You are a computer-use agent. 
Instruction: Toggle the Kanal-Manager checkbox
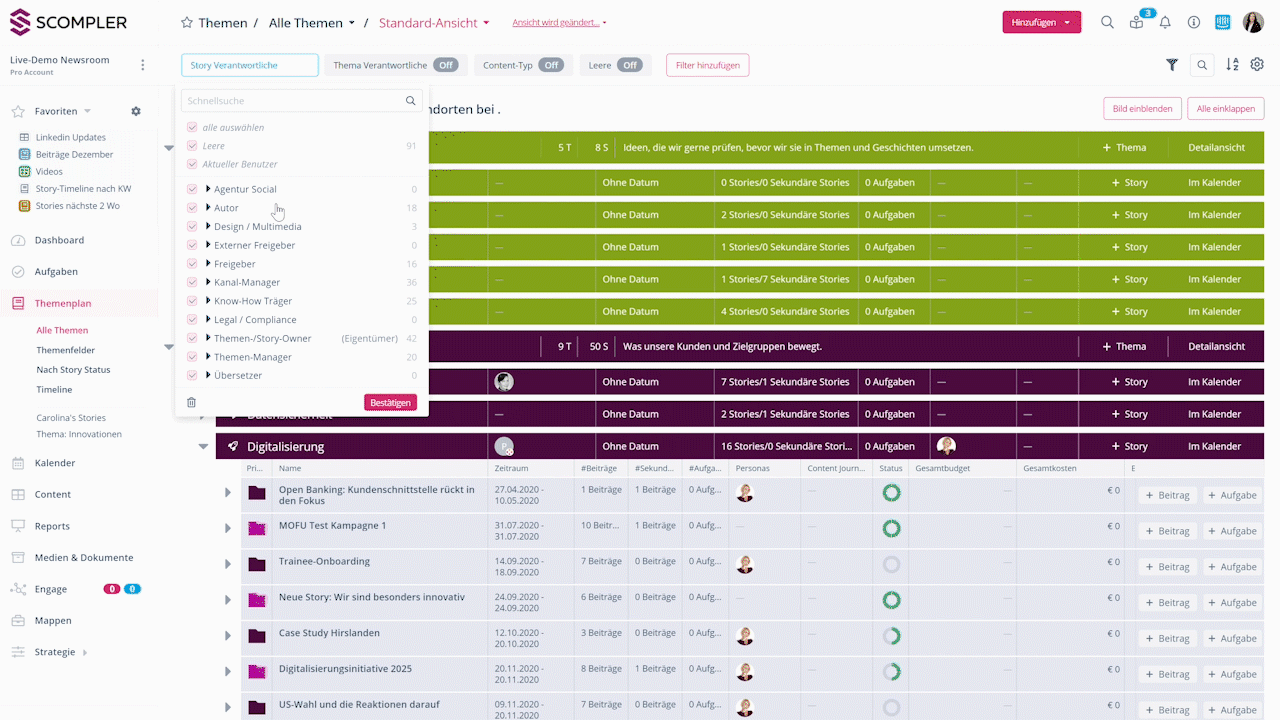click(193, 283)
